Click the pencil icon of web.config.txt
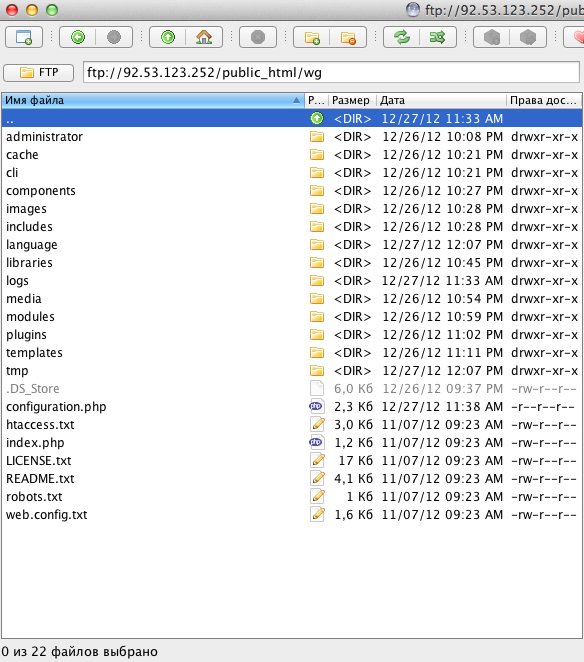Image resolution: width=584 pixels, height=662 pixels. [317, 514]
